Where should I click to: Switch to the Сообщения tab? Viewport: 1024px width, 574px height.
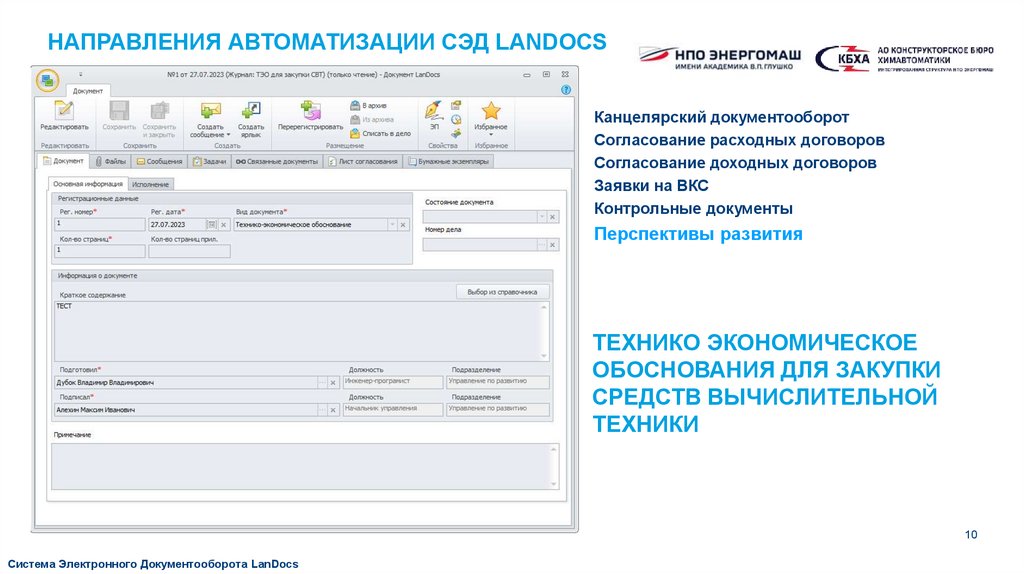(159, 161)
